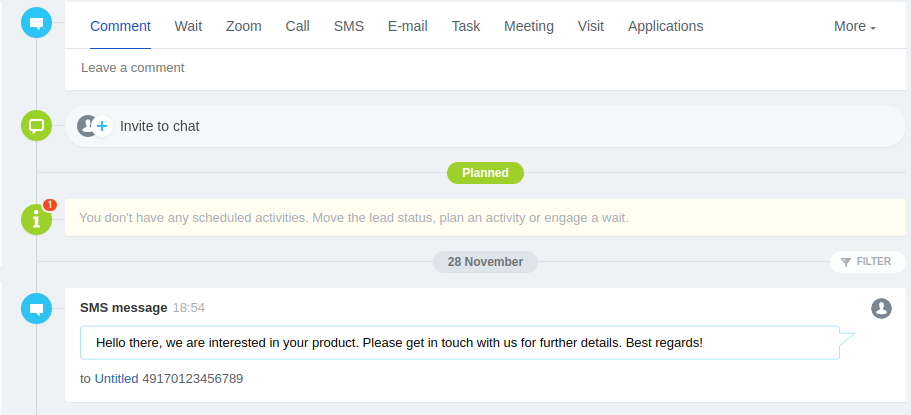Click the blue SMS message timeline icon

pos(36,309)
